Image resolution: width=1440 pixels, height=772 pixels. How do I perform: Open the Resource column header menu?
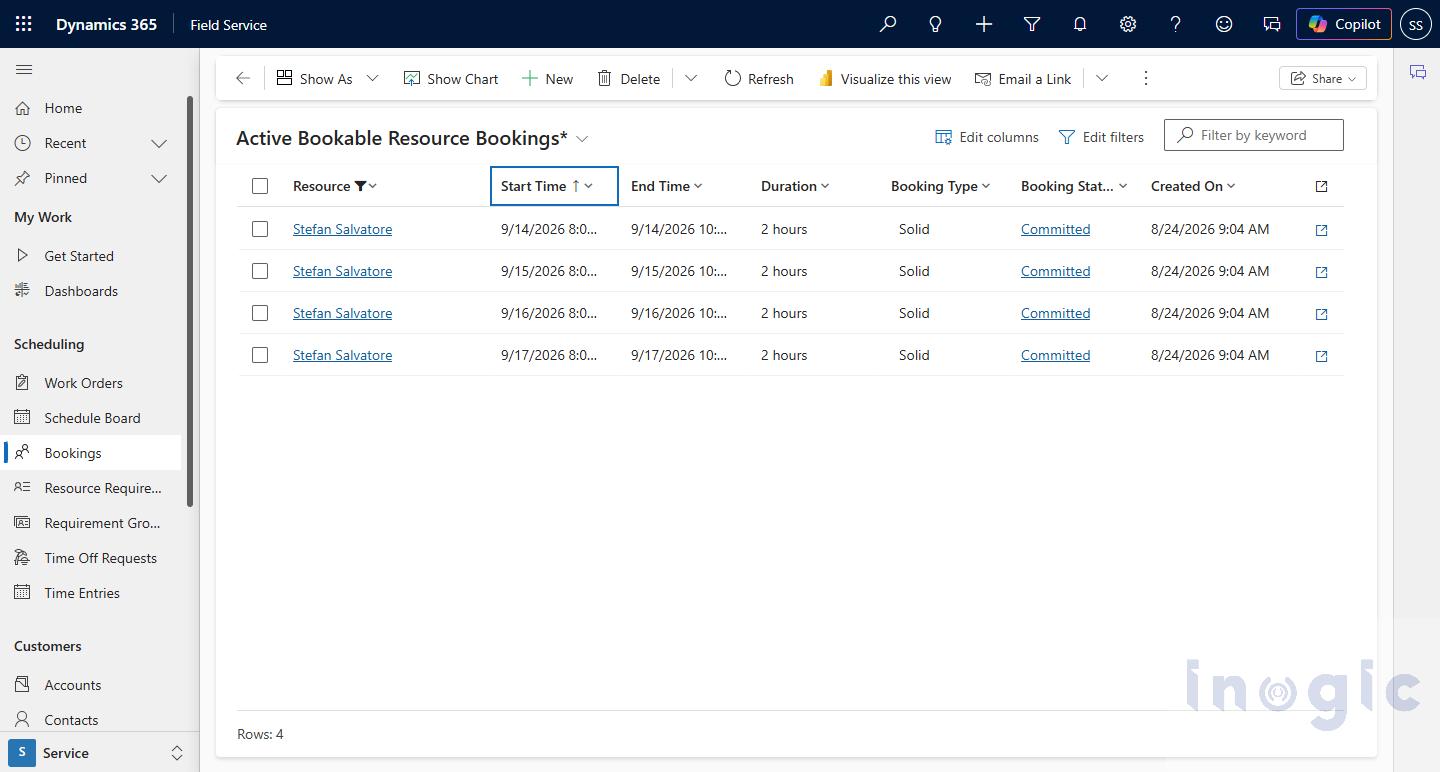coord(335,186)
